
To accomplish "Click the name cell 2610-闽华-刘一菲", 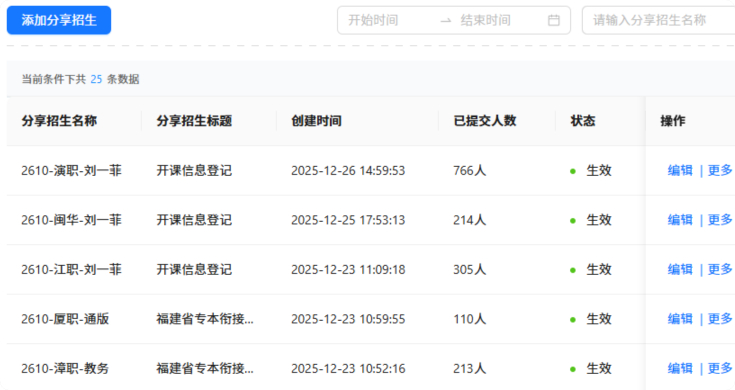I will 71,220.
